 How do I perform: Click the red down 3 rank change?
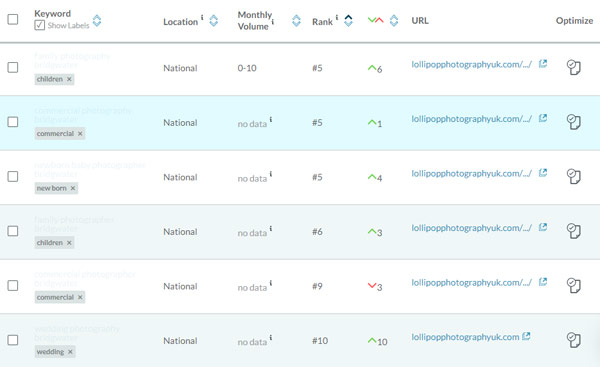pyautogui.click(x=375, y=287)
